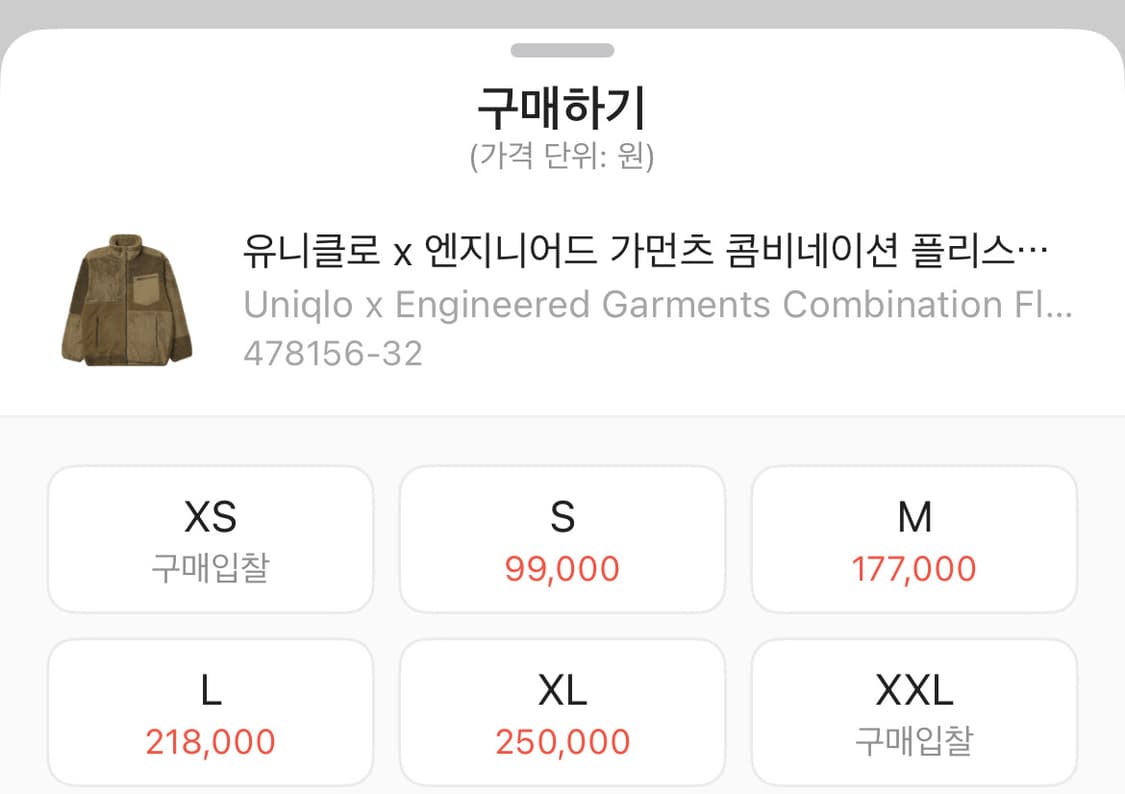The height and width of the screenshot is (794, 1125).
Task: Tap the 250,000 price under size XL
Action: [x=562, y=741]
